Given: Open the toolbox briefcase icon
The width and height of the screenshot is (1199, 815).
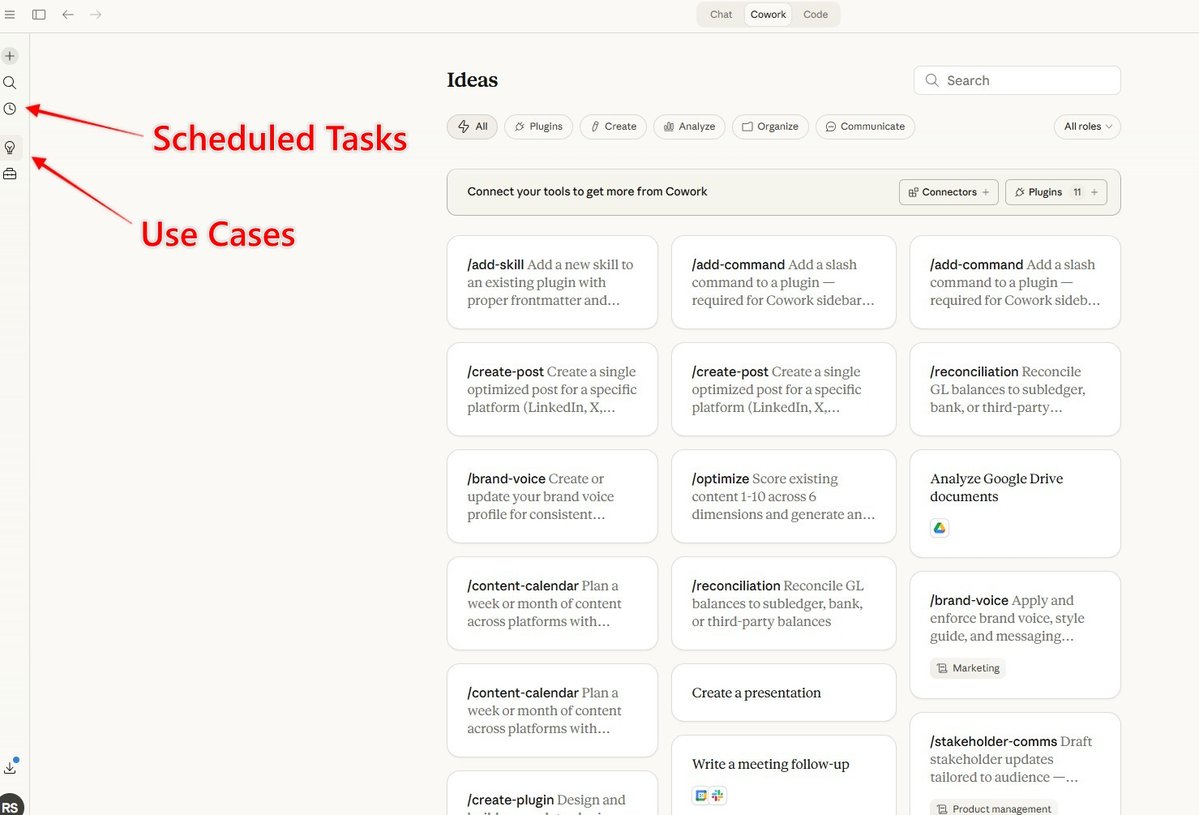Looking at the screenshot, I should click(x=10, y=174).
